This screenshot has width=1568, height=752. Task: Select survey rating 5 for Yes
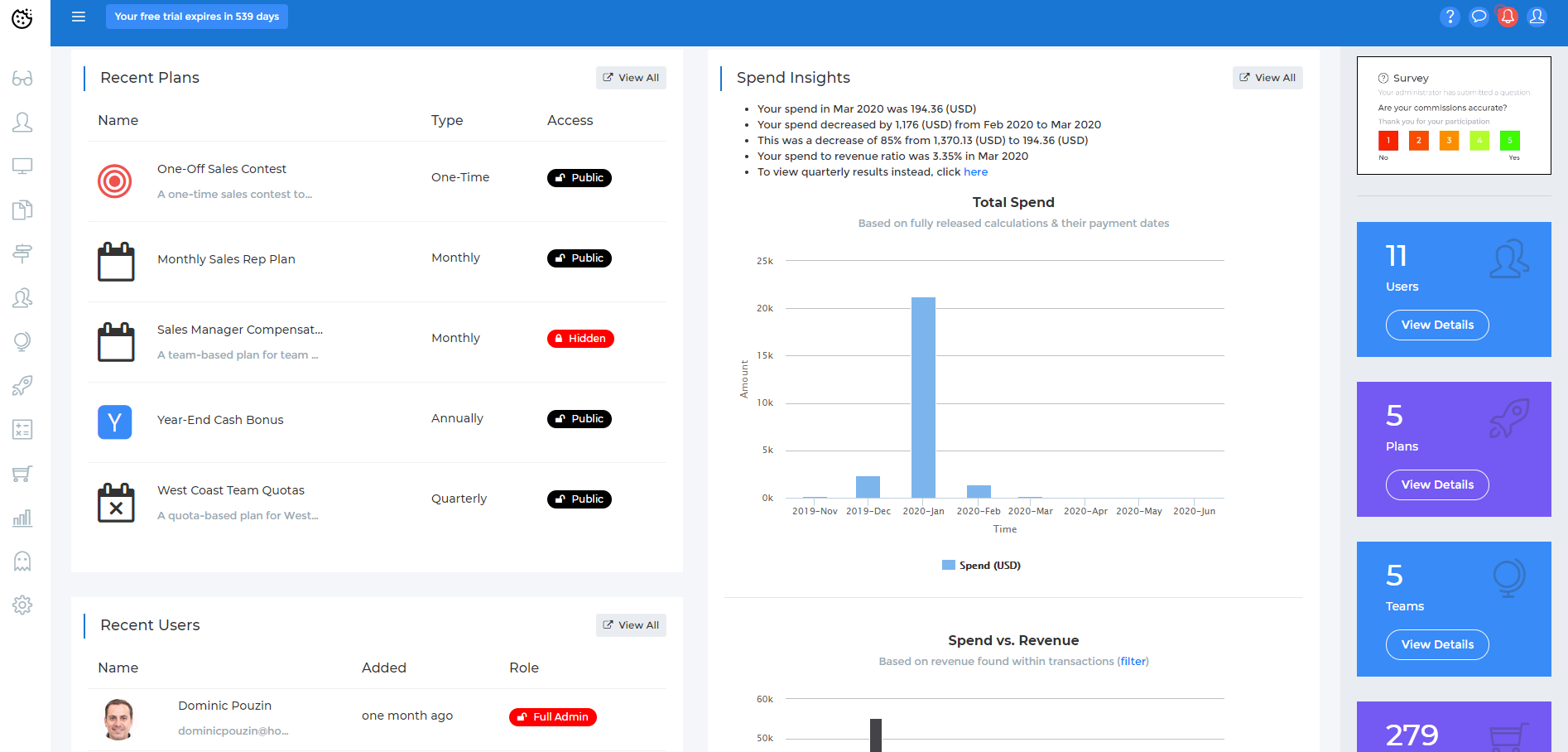point(1510,141)
